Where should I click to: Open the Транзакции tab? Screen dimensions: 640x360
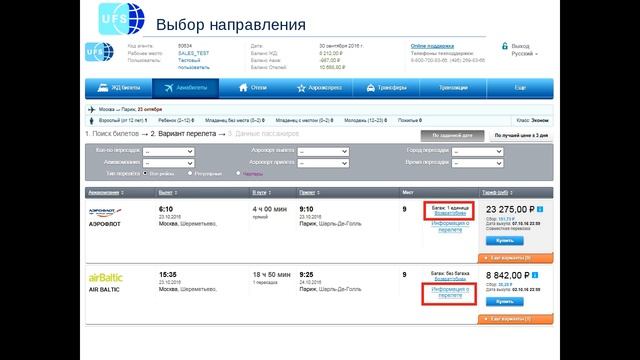coord(453,88)
